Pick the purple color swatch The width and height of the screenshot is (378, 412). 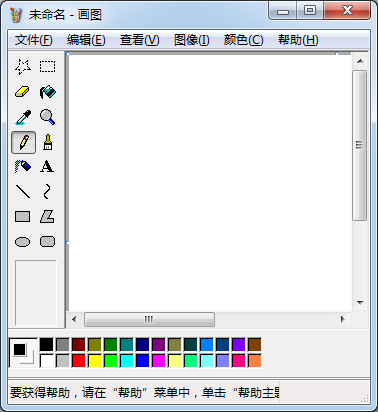click(159, 345)
